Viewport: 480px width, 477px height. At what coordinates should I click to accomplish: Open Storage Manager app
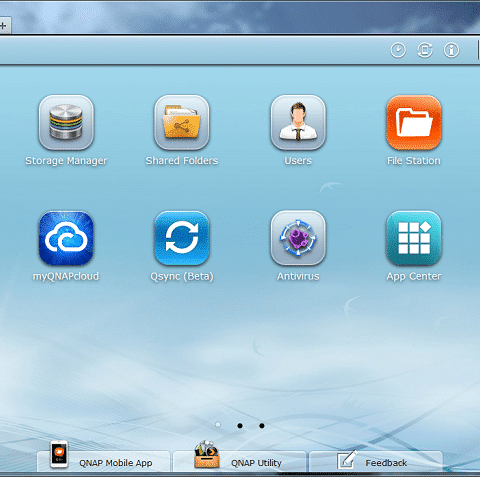tap(66, 122)
